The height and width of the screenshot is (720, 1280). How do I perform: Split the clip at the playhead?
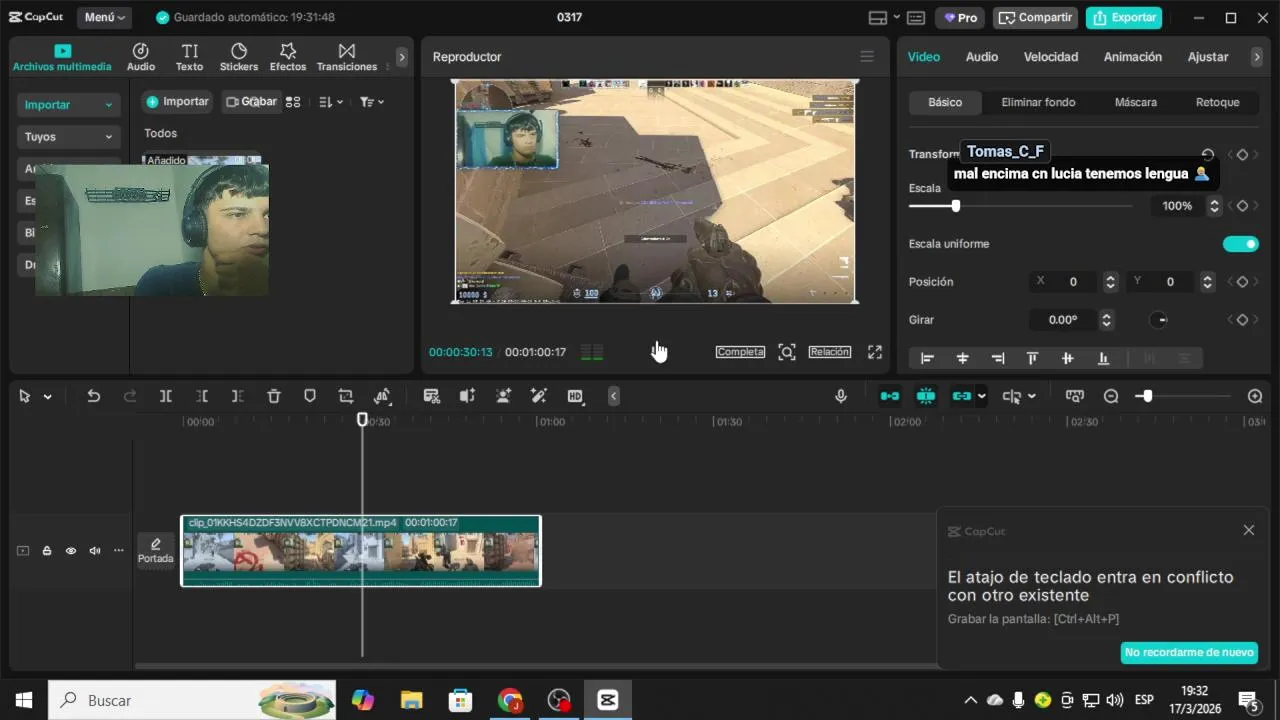coord(166,396)
